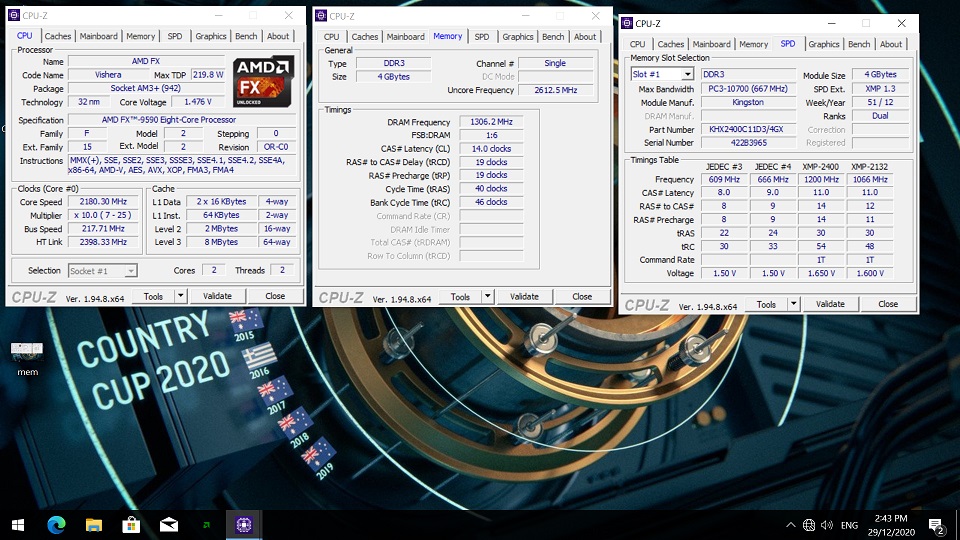Launch Microsoft Edge from the taskbar
Screen dimensions: 960x540
(x=56, y=525)
